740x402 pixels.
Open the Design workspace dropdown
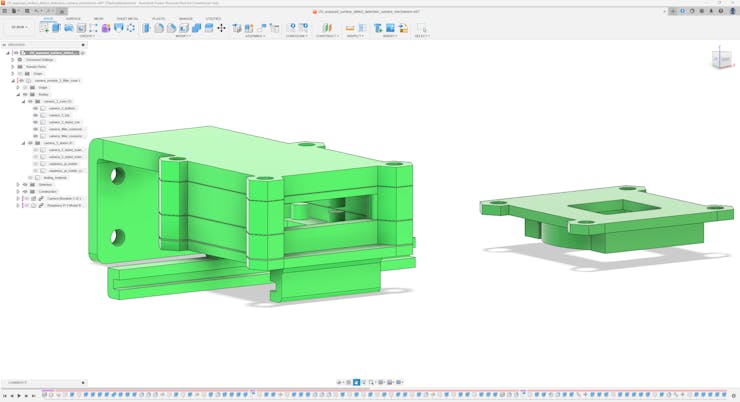(x=19, y=27)
